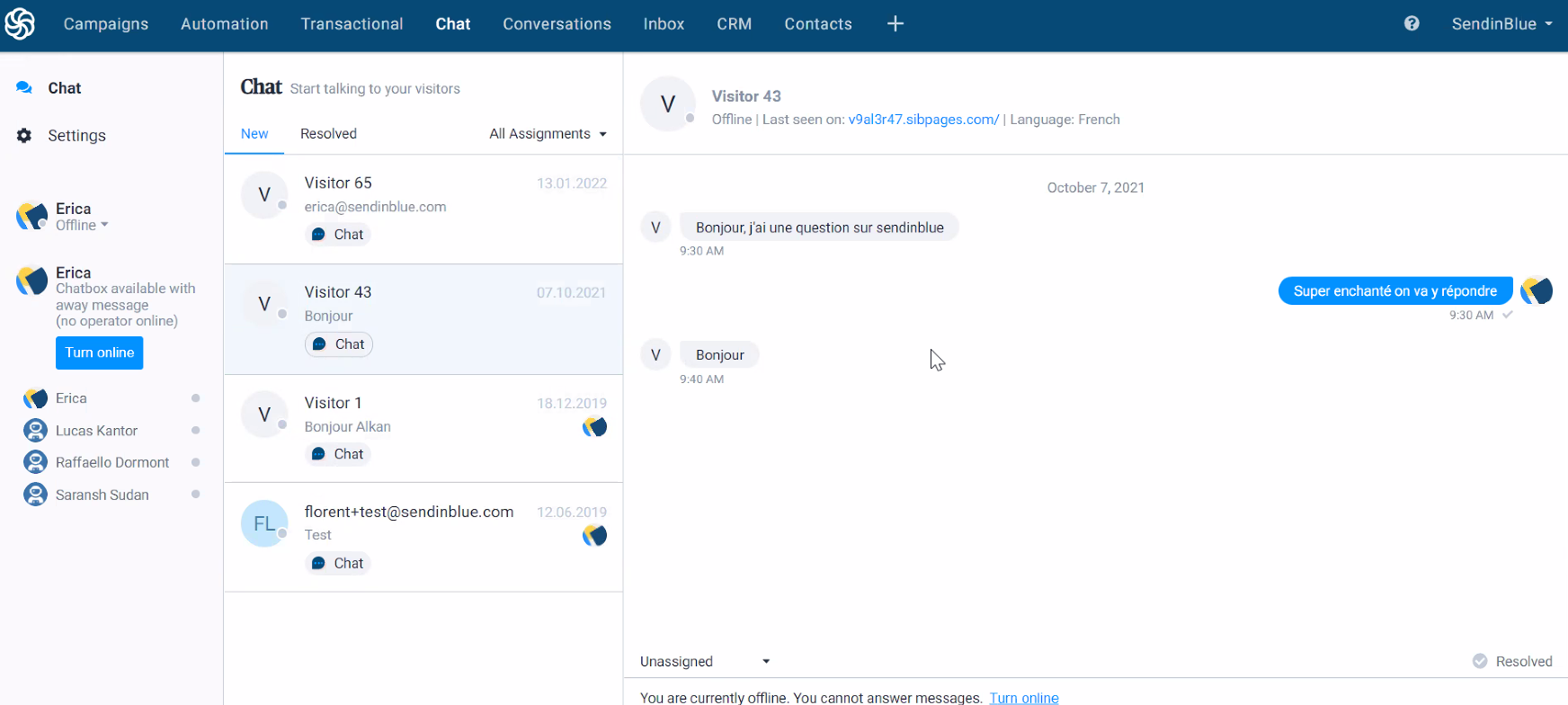Open the help question mark icon

[x=1412, y=24]
